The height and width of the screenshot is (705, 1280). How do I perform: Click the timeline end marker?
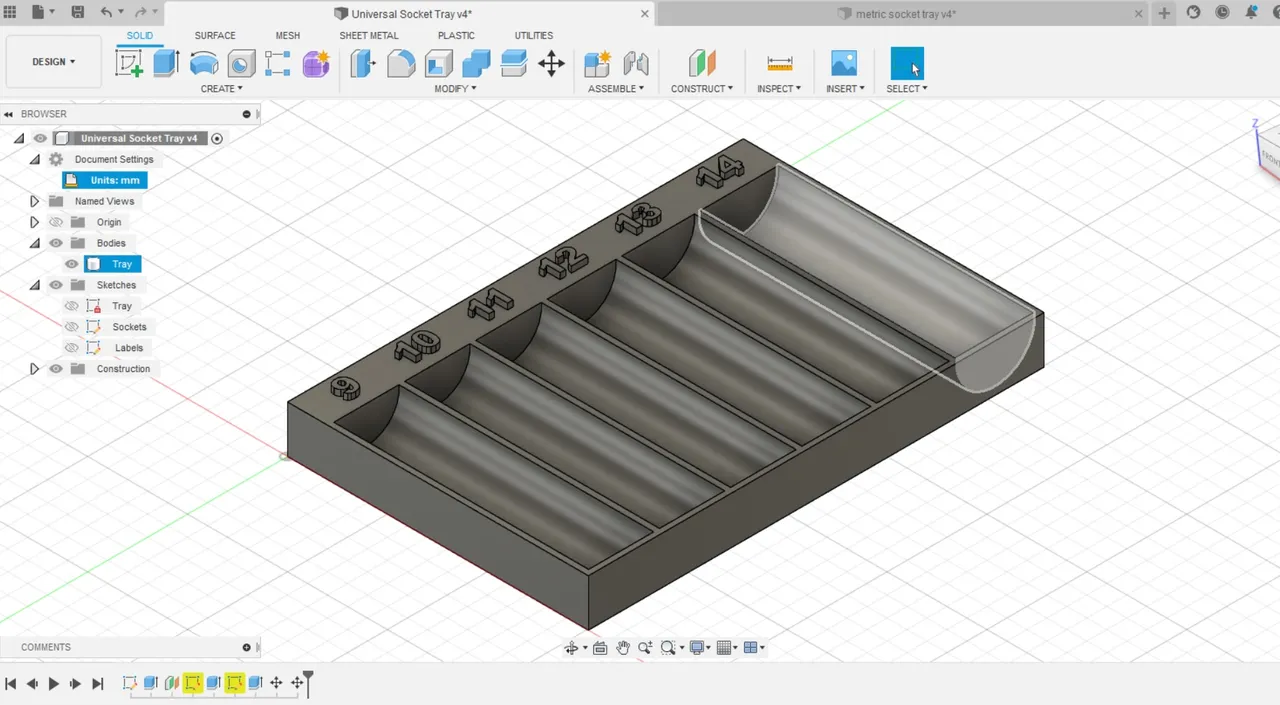(x=309, y=683)
